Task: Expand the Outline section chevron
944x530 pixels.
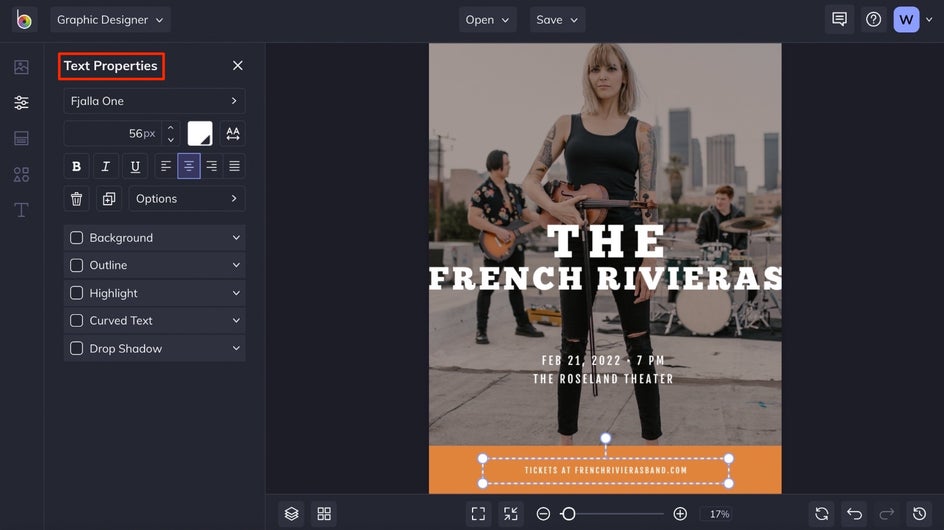Action: pos(236,265)
